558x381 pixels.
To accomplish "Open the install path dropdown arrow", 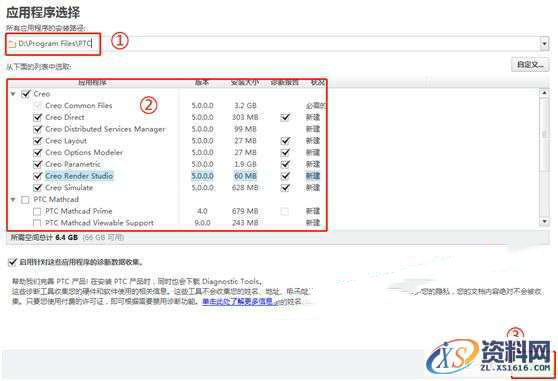I will pos(544,44).
